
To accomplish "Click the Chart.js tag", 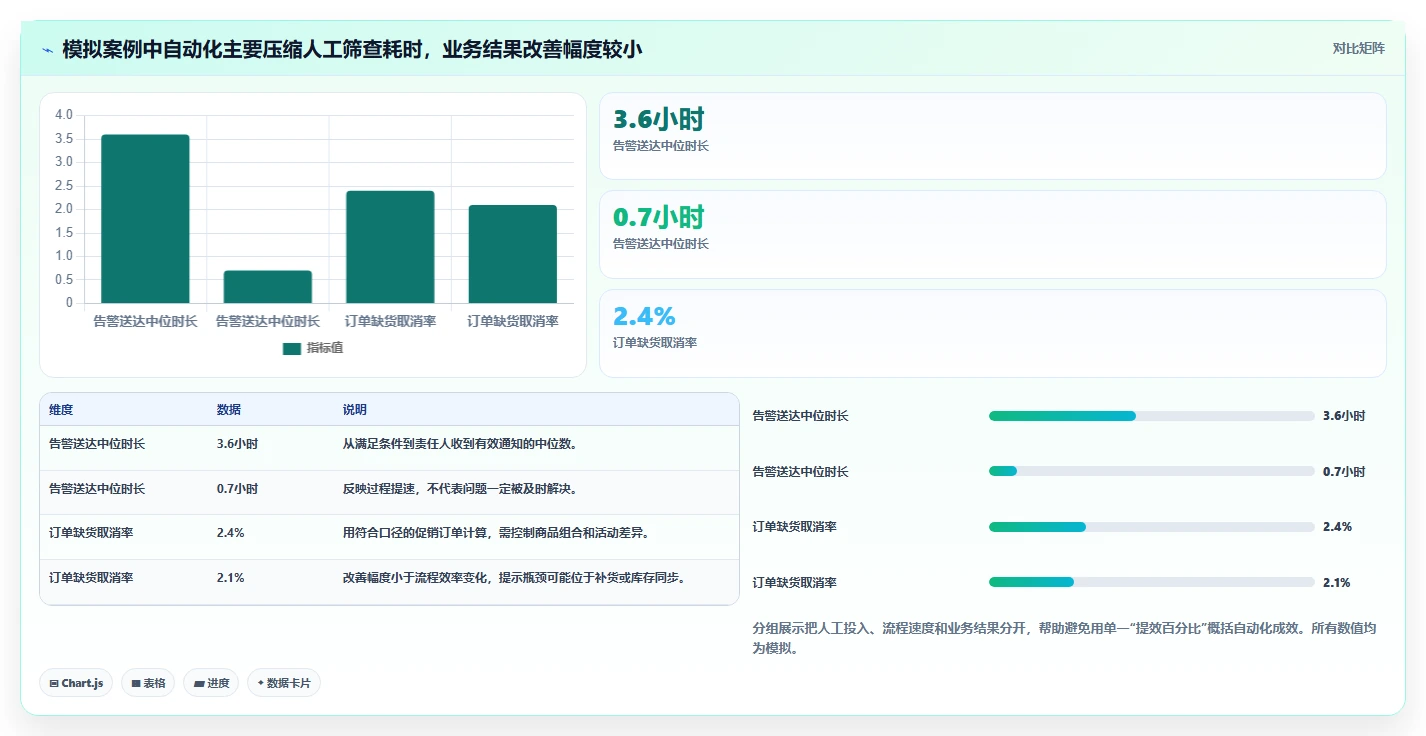I will click(x=77, y=683).
